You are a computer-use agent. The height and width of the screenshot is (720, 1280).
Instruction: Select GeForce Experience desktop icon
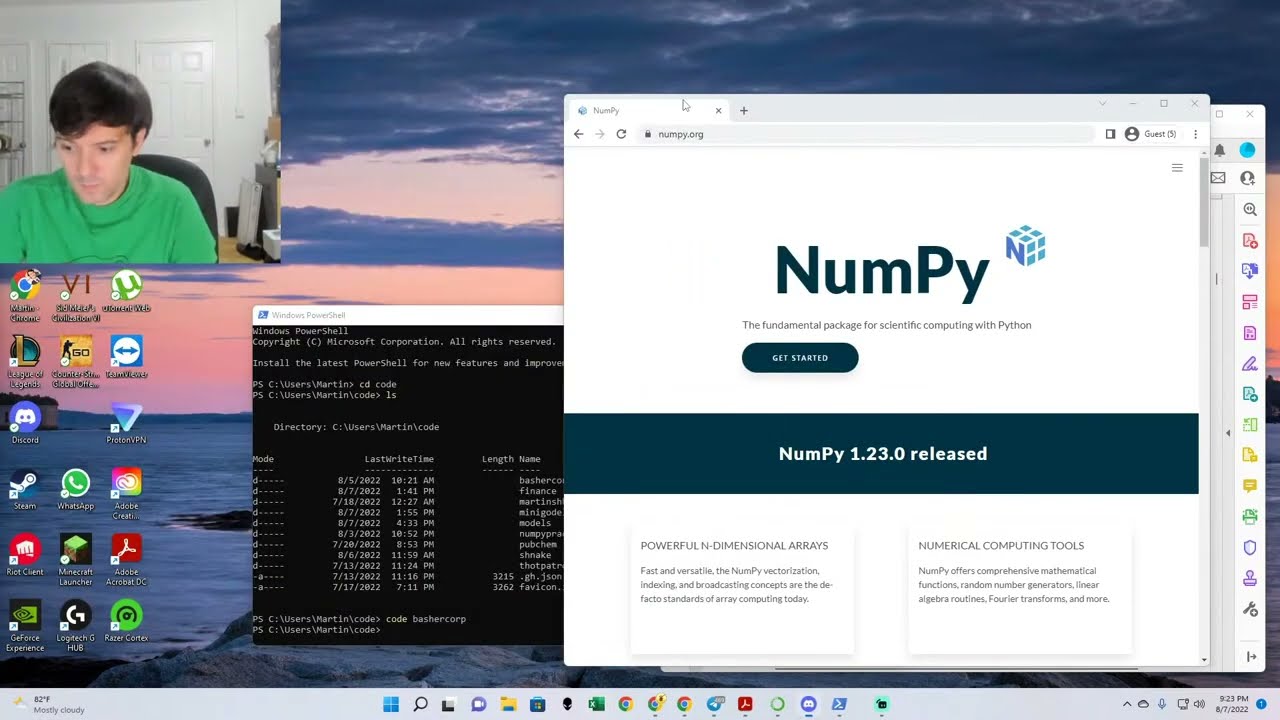(25, 626)
